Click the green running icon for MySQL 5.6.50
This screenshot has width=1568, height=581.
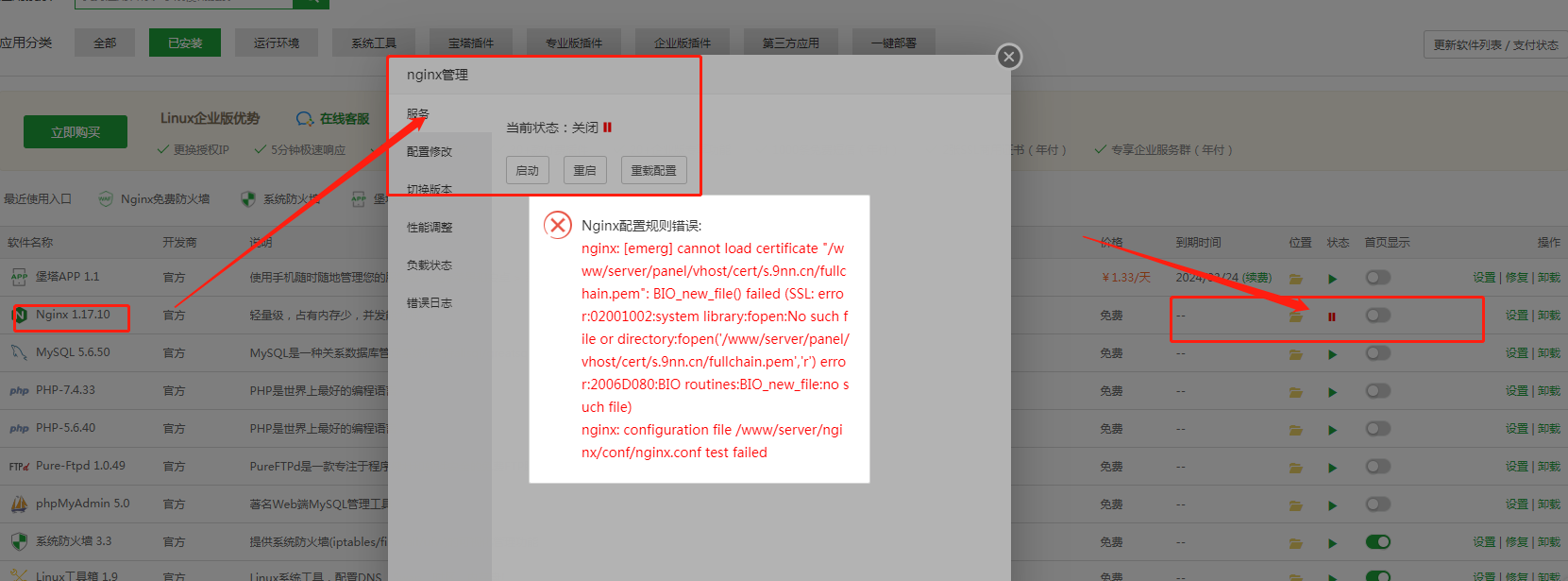coord(1332,354)
